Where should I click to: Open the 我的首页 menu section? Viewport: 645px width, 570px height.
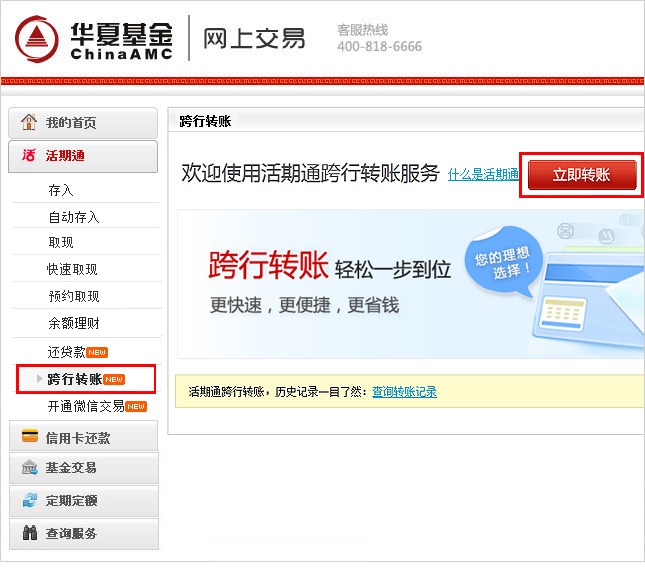tap(83, 123)
